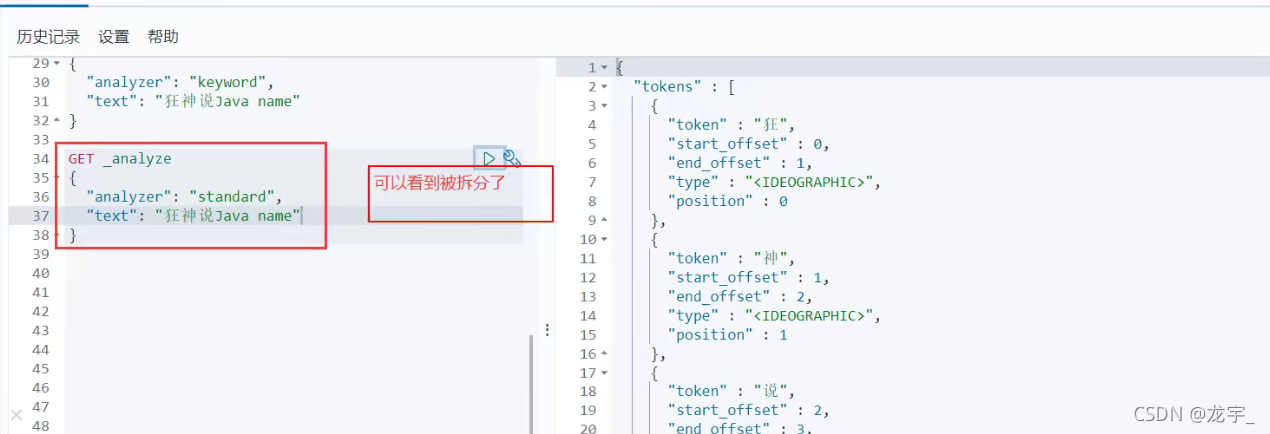
Task: Fold the third token object at response line 17
Action: pos(604,373)
